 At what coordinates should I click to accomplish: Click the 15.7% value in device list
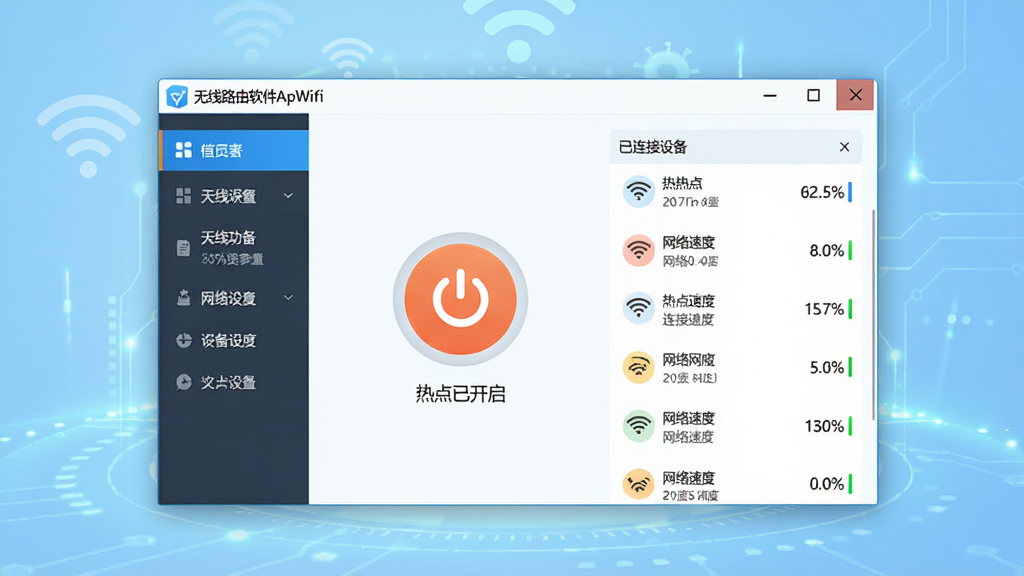tap(824, 309)
